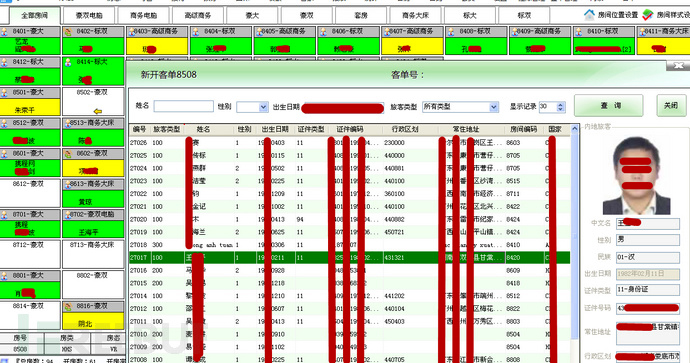Click the 关闭 button

click(671, 106)
